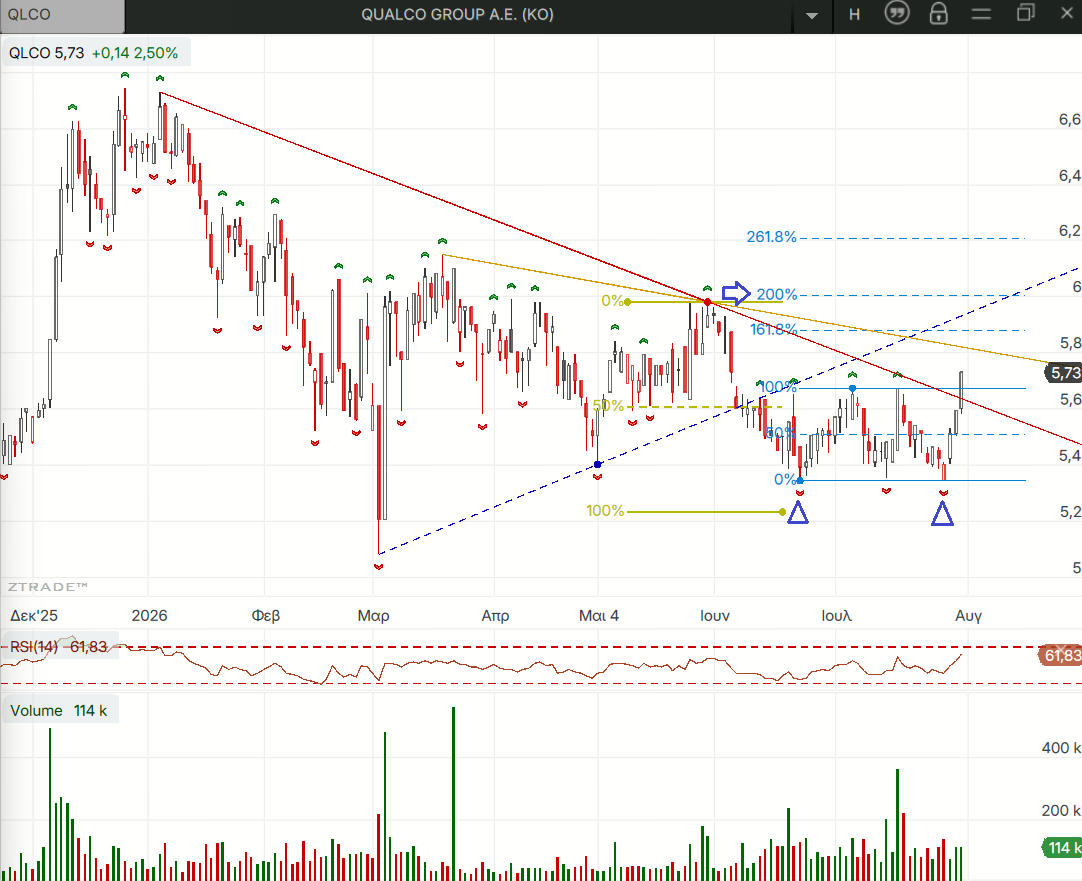This screenshot has height=881, width=1082.
Task: Open the comments quote icon
Action: (x=897, y=13)
